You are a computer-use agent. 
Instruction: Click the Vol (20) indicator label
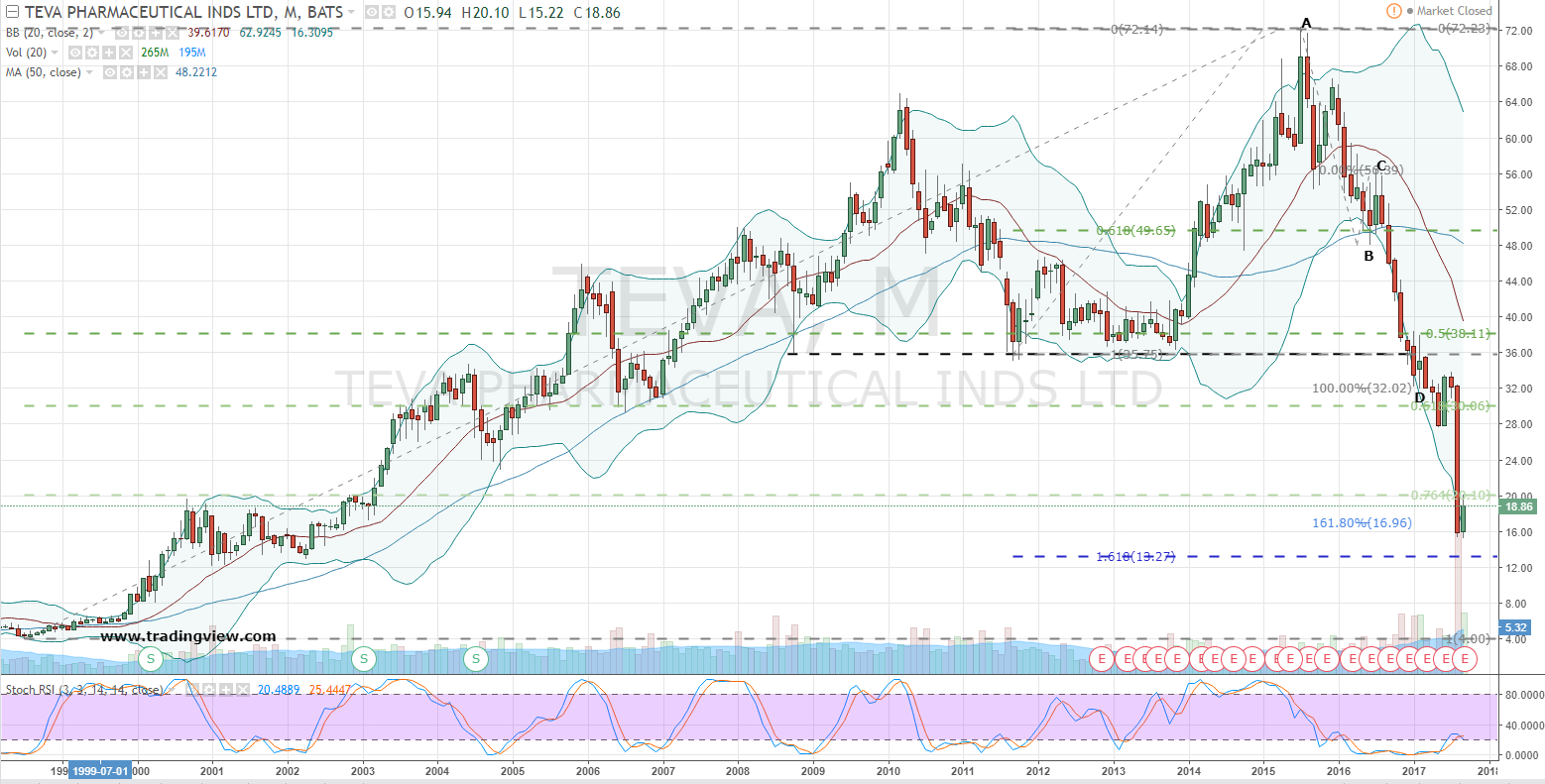tap(26, 52)
